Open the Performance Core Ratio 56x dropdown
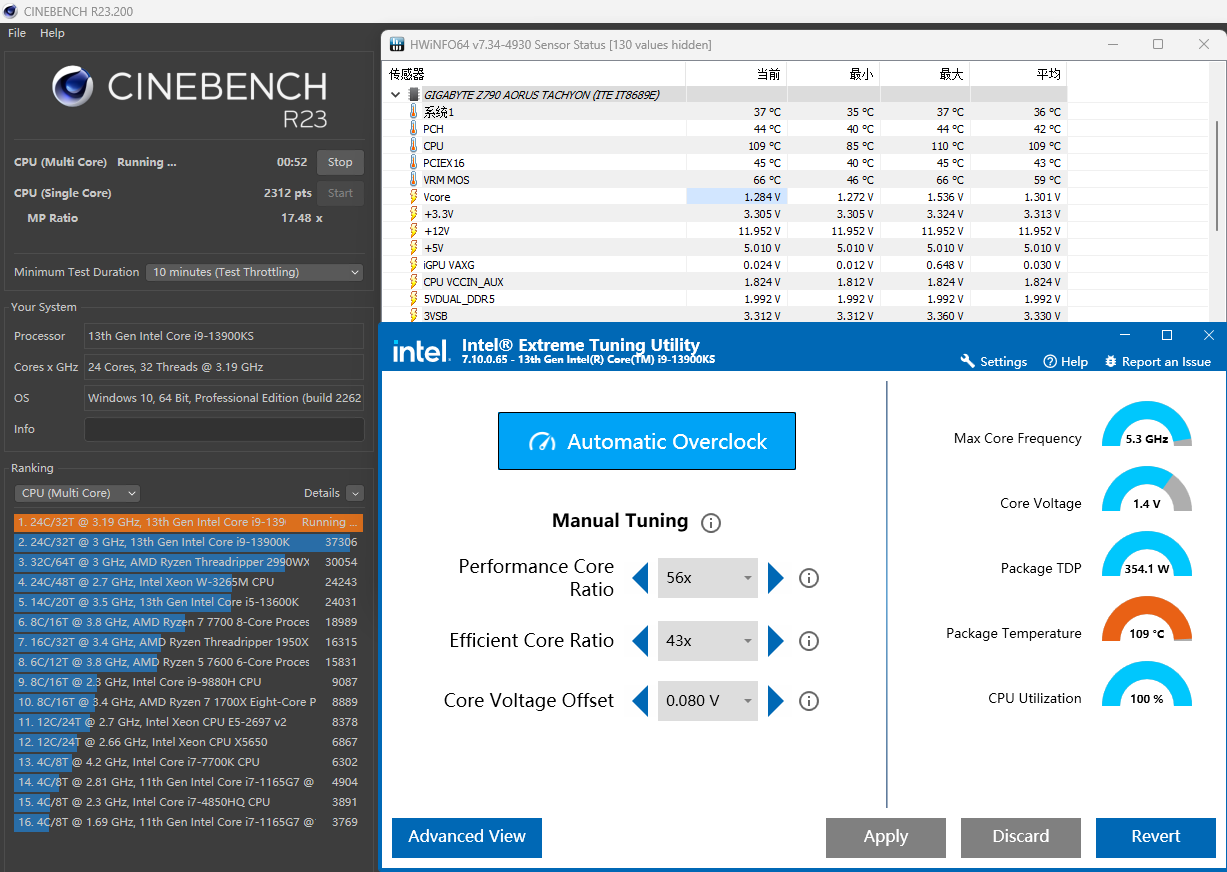The image size is (1227, 872). [x=708, y=578]
